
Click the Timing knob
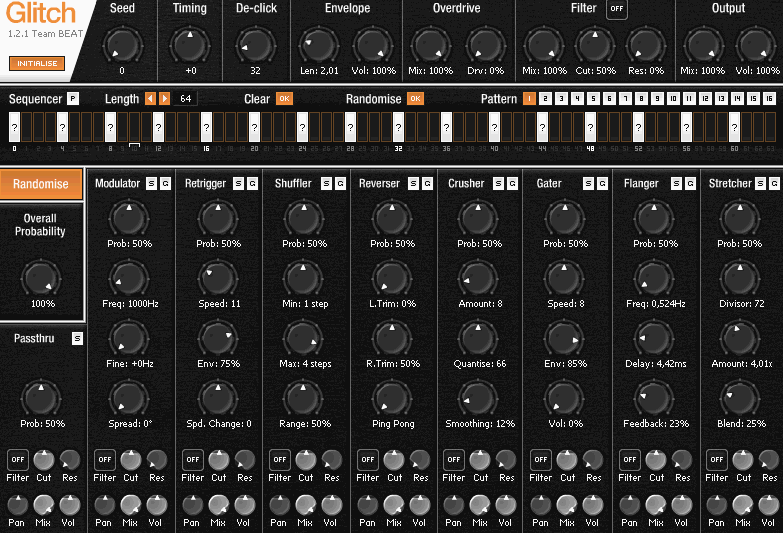click(x=190, y=45)
